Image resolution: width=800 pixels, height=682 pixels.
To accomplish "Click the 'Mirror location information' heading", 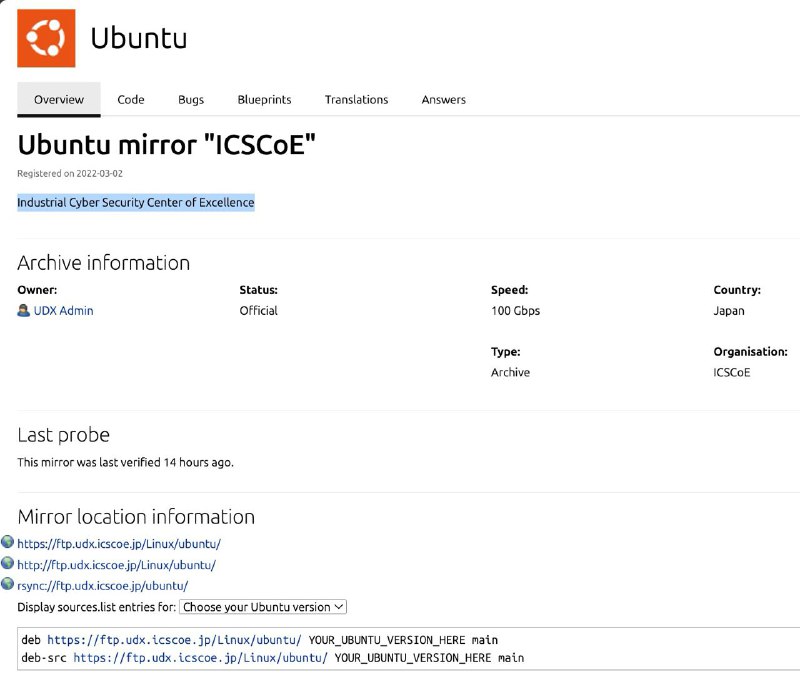I will (x=136, y=517).
